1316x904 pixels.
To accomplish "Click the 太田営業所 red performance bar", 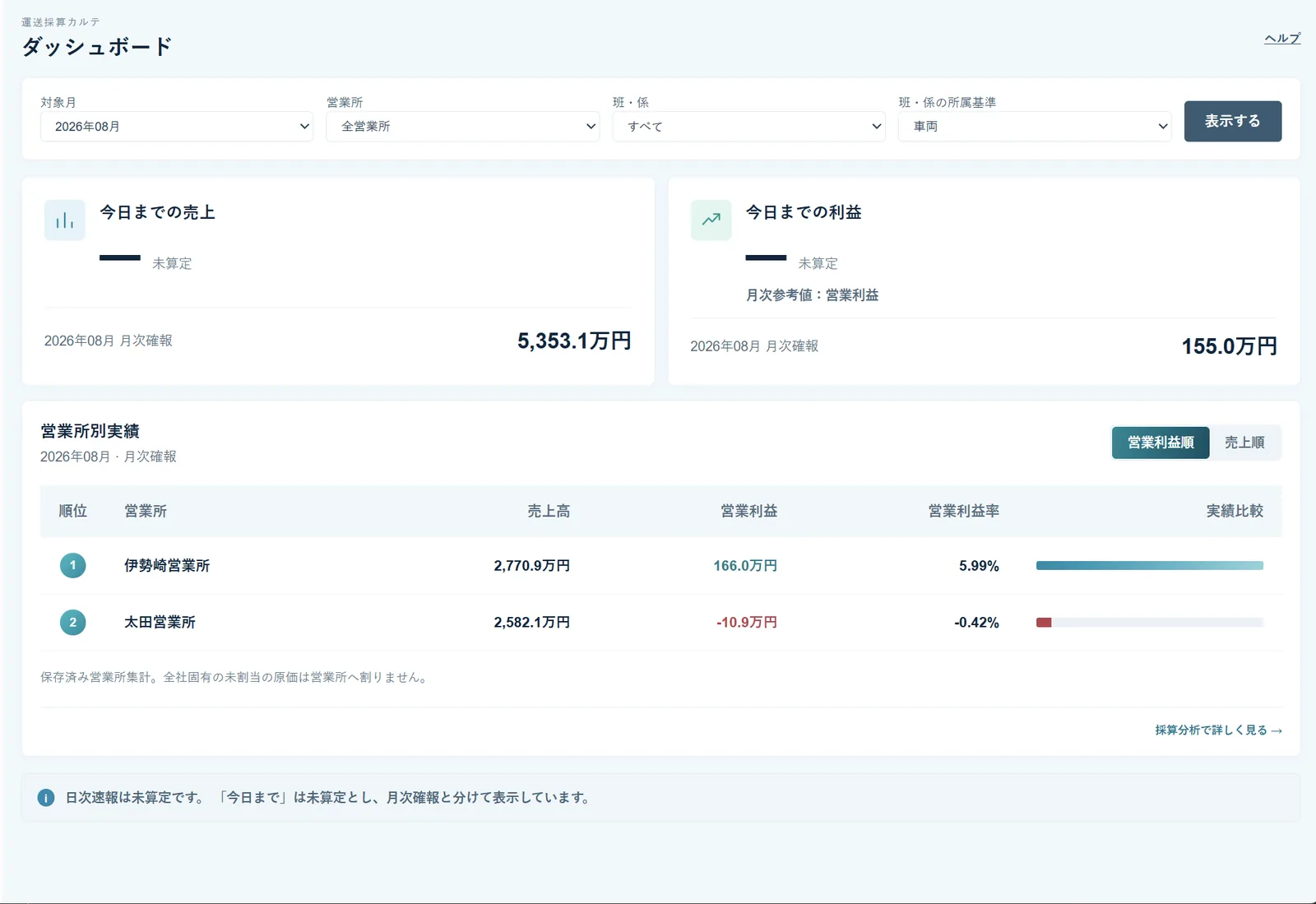I will (1044, 623).
